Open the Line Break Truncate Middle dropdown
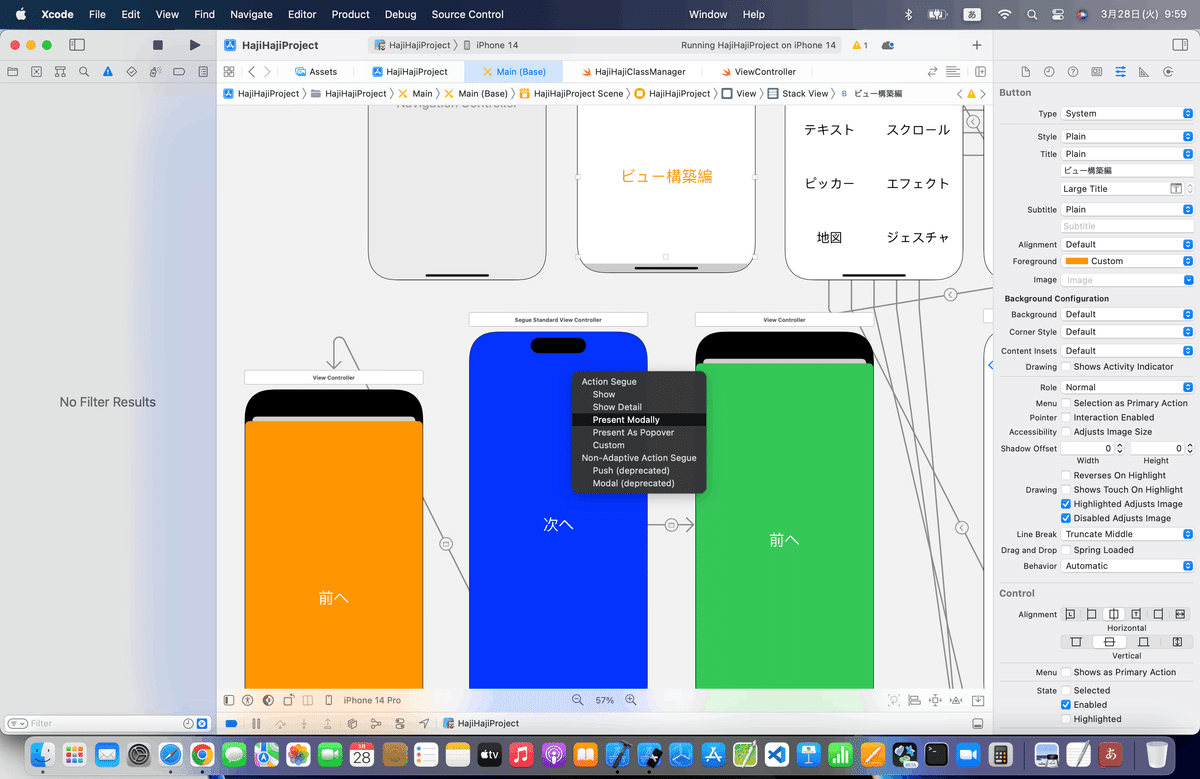1200x779 pixels. (x=1127, y=534)
